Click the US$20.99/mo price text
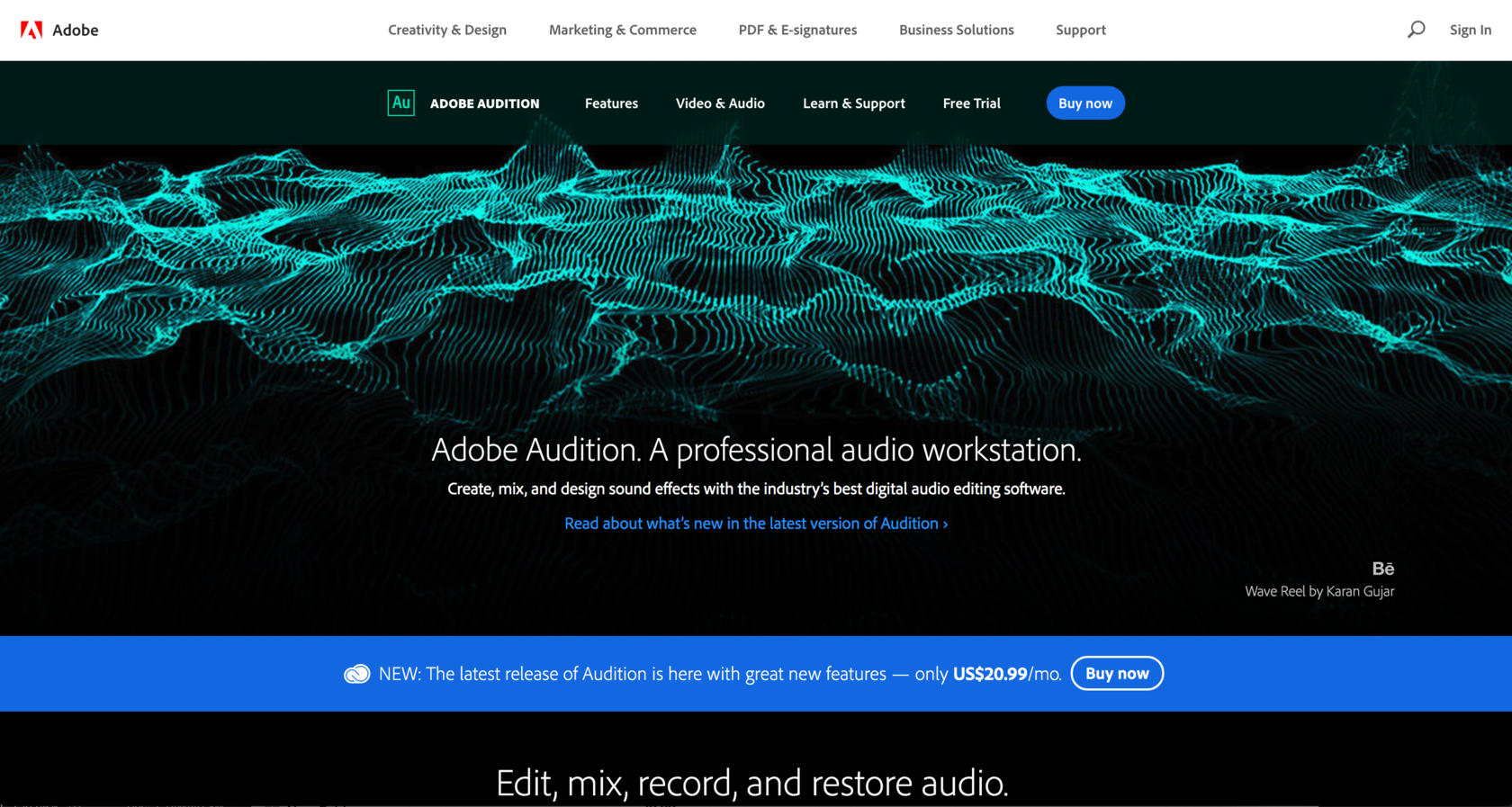This screenshot has height=807, width=1512. click(x=1007, y=674)
